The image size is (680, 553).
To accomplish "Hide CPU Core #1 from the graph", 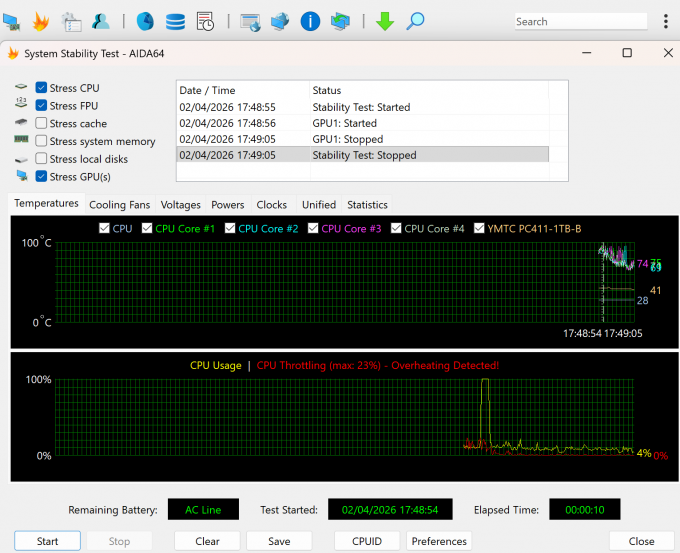I will 147,228.
